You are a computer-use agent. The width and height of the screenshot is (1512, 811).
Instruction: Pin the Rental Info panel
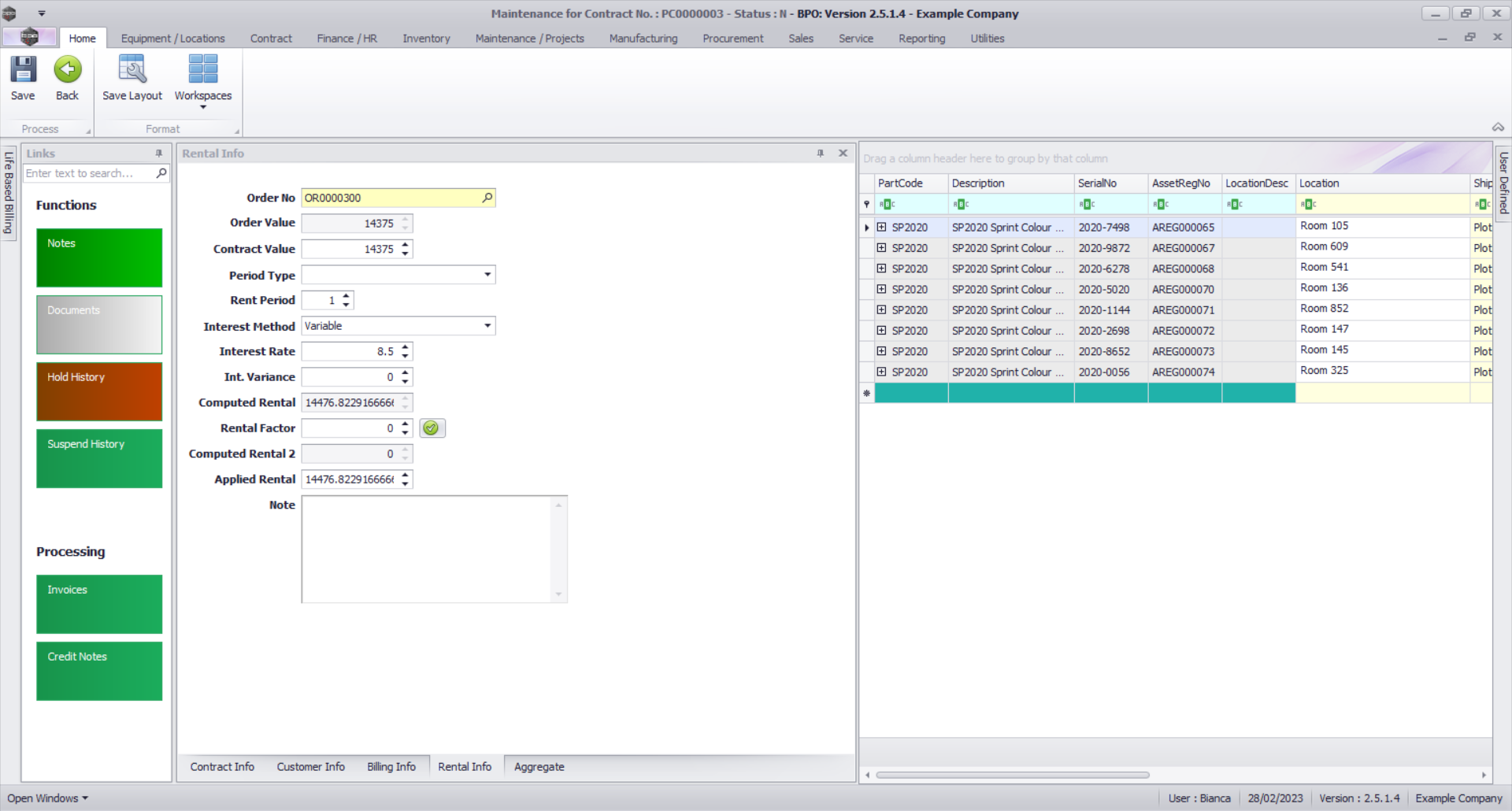click(x=821, y=154)
